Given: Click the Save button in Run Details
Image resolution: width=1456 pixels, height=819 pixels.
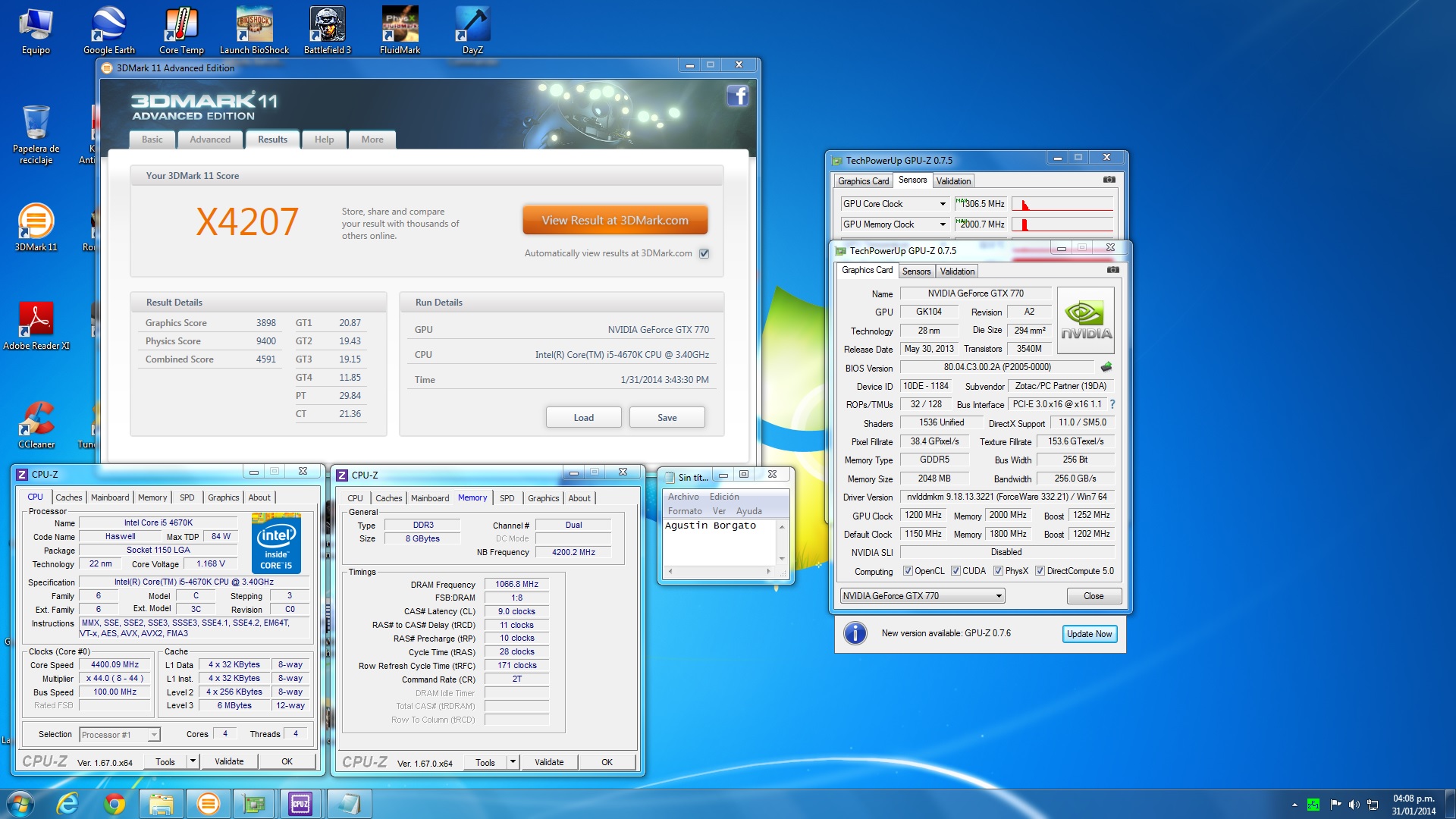Looking at the screenshot, I should point(667,417).
